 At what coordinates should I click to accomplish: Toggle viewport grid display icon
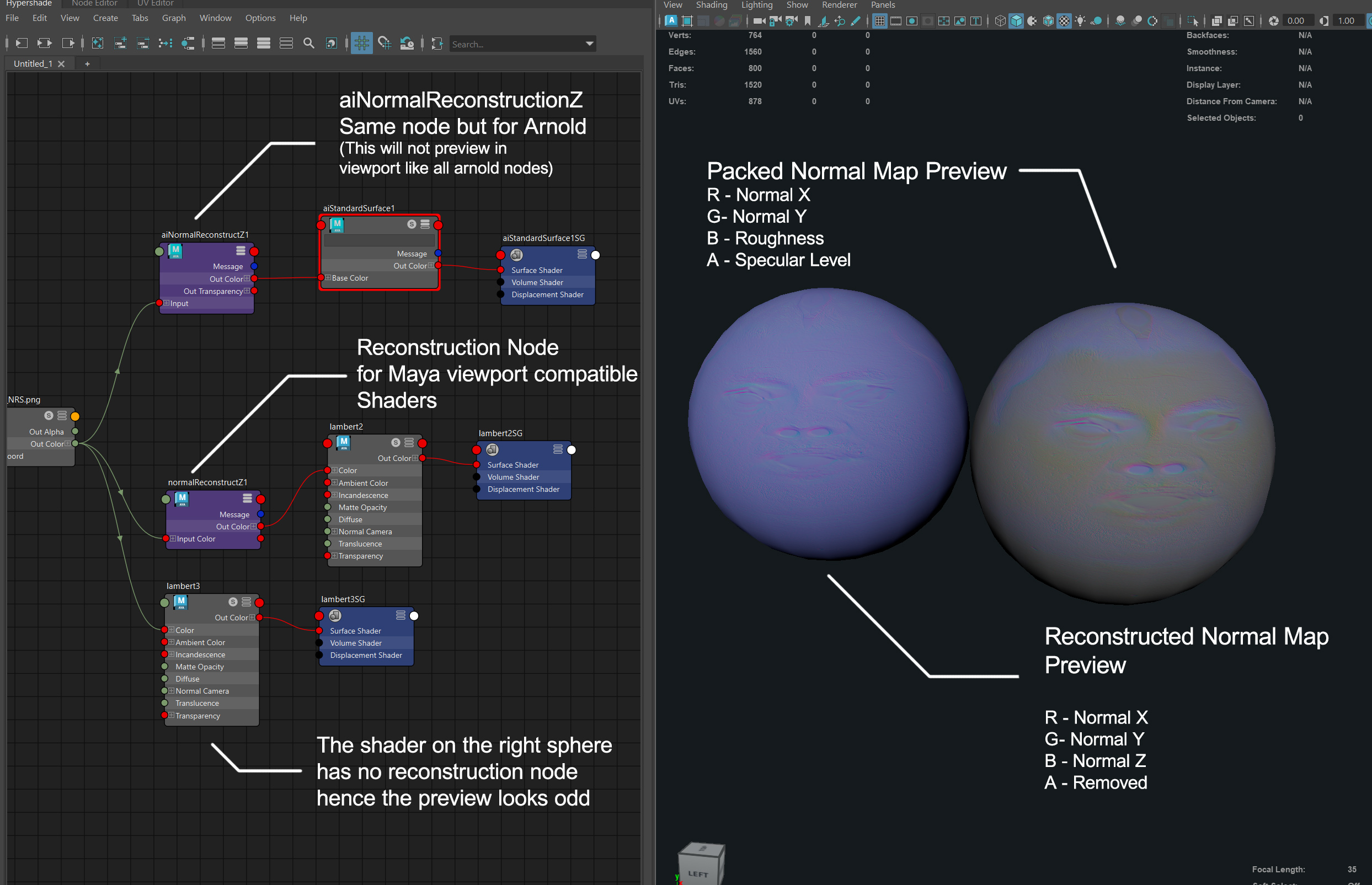[879, 21]
